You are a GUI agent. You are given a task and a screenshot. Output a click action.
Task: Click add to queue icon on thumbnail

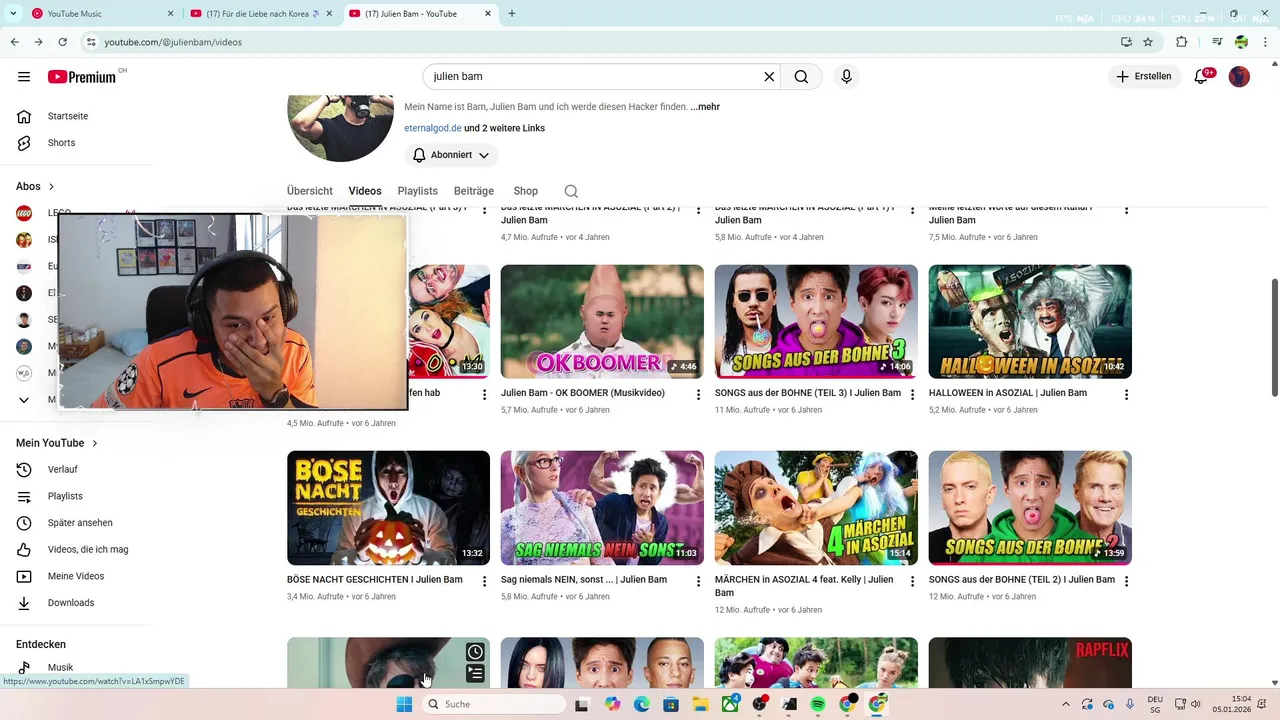[x=475, y=674]
